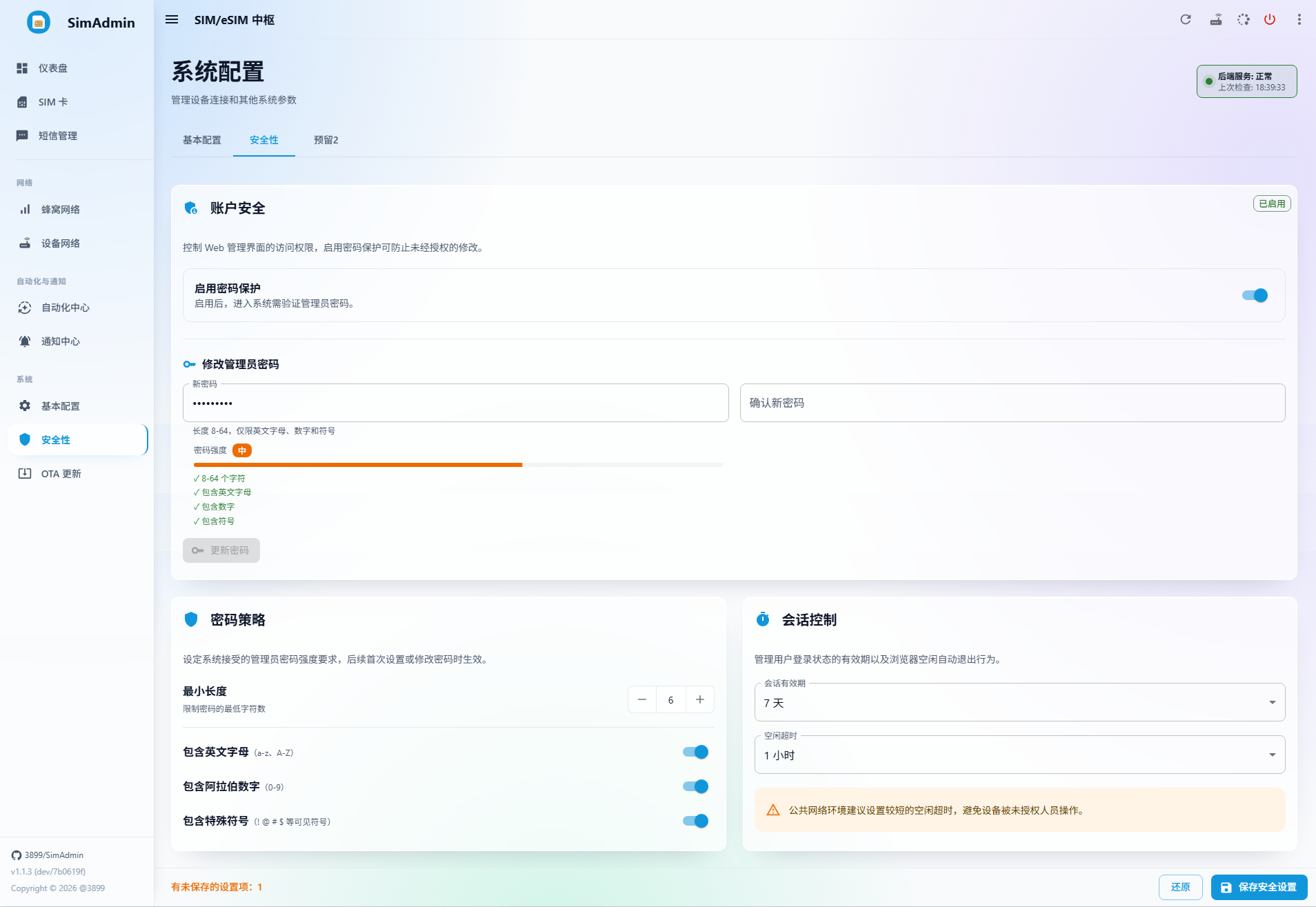Toggle 包含英文字母 requirement switch

[695, 752]
